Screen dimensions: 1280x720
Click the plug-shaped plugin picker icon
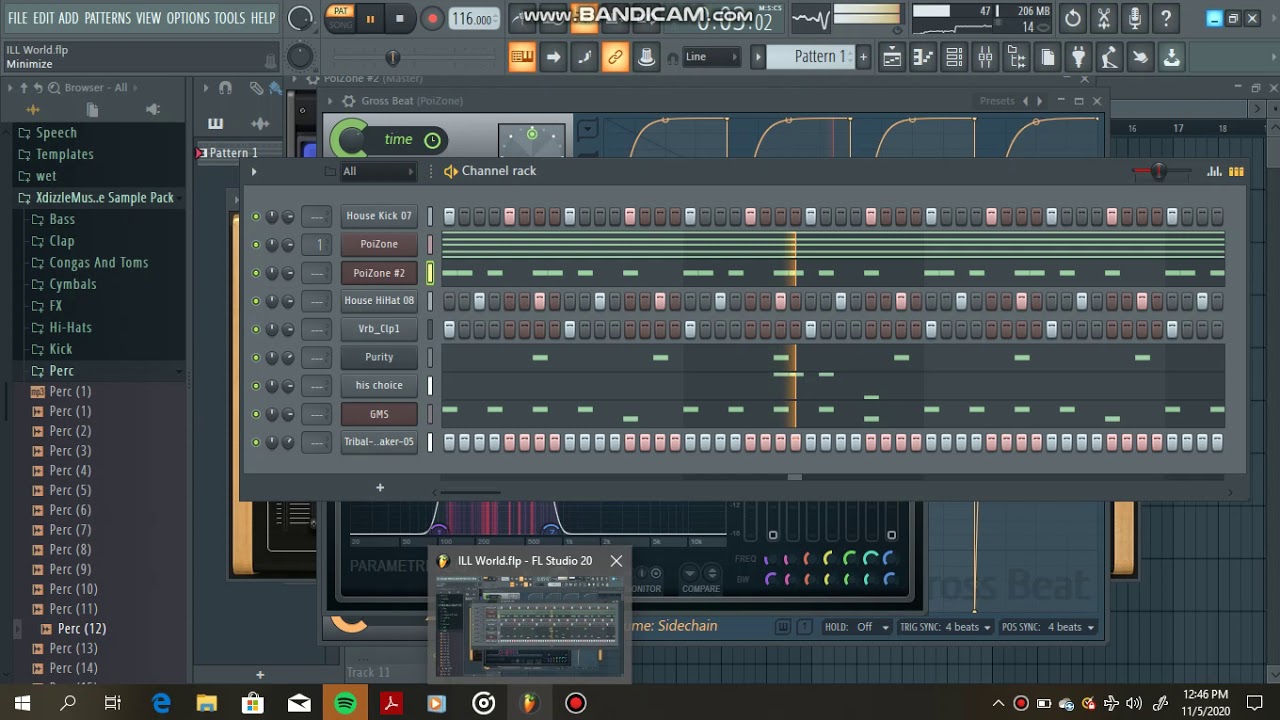point(1078,57)
